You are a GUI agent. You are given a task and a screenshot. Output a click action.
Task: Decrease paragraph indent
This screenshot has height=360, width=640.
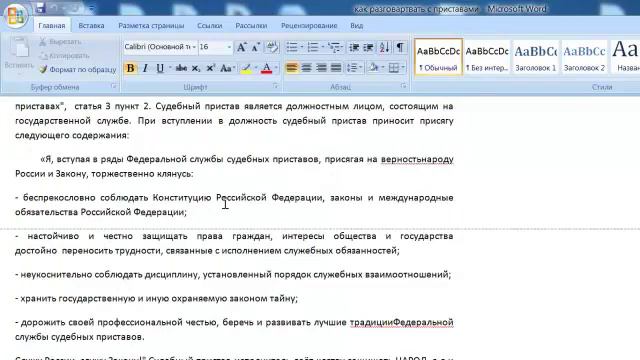354,47
